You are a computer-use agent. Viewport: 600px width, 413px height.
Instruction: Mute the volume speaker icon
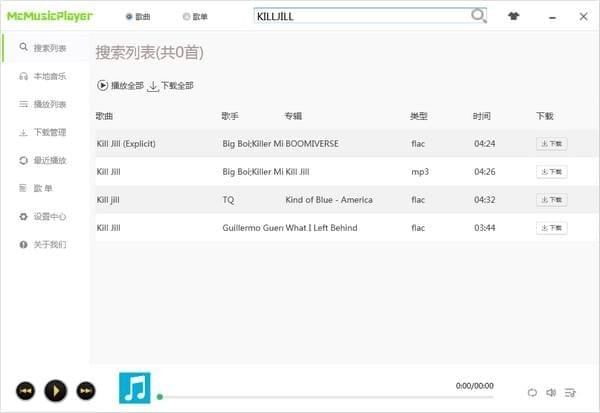551,392
